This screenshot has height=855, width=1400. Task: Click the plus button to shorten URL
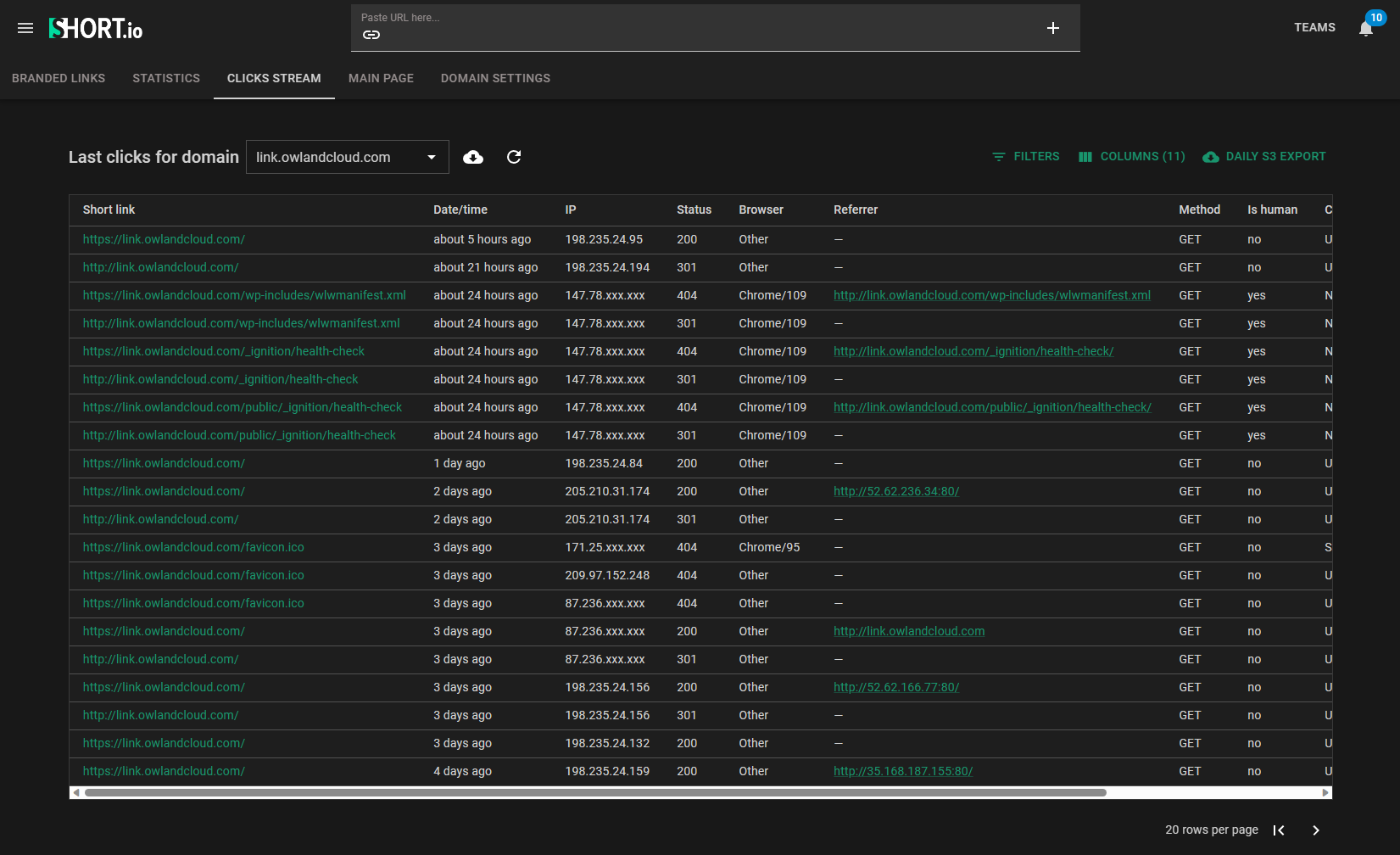1052,27
